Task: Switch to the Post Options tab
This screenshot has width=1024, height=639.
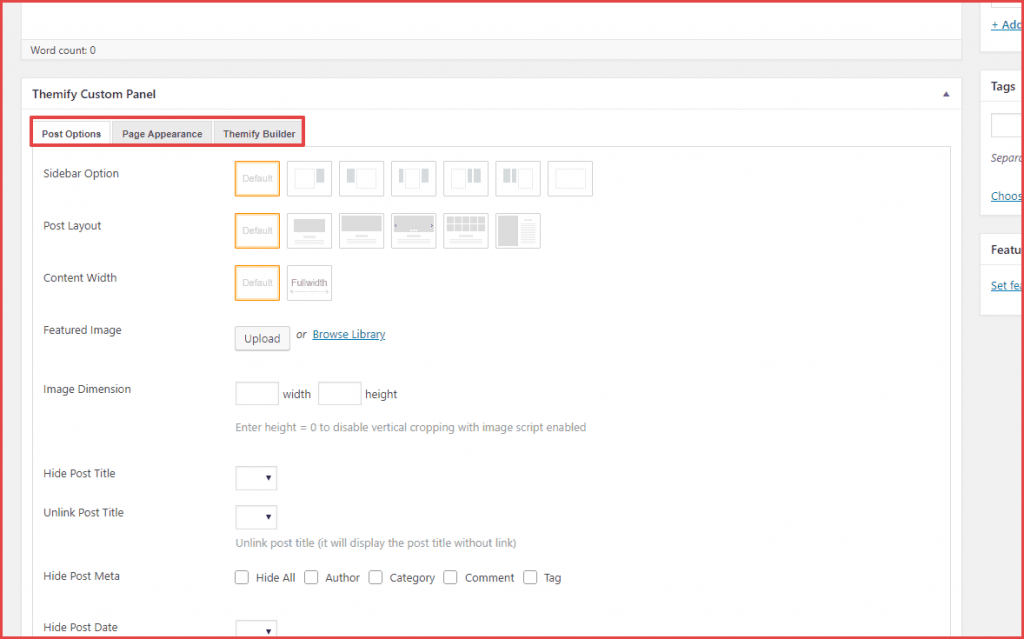Action: click(x=71, y=133)
